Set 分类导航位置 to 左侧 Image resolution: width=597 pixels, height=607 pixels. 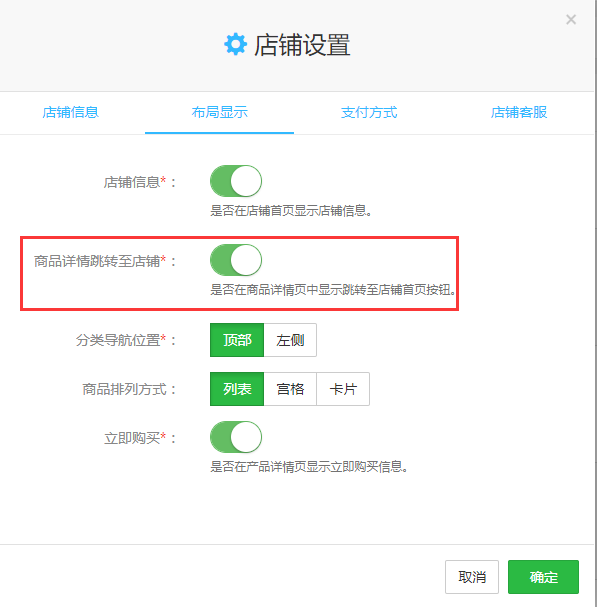click(x=290, y=340)
